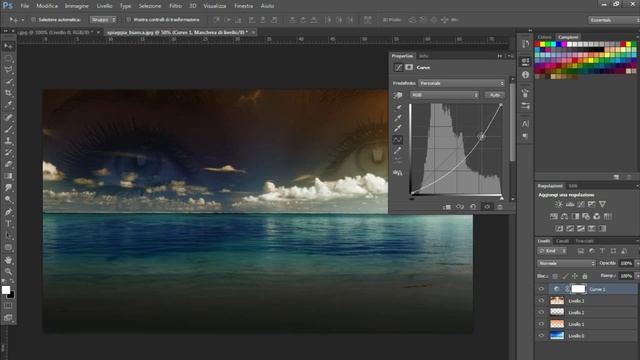
Task: Open the Essentials workspace dropdown
Action: coord(613,20)
